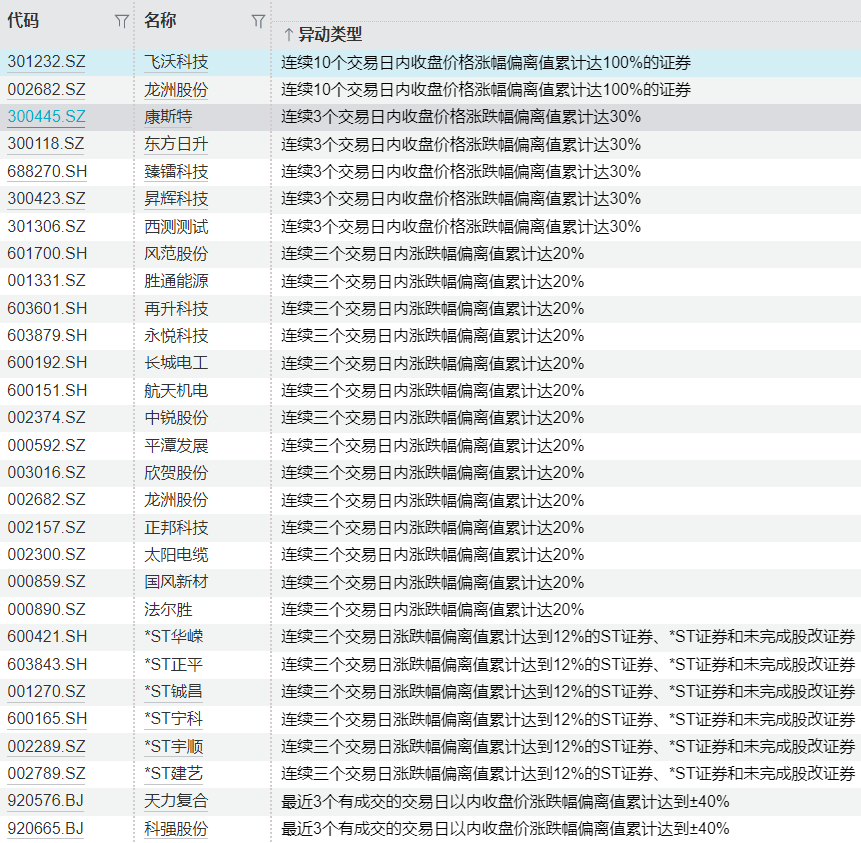
Task: Open the filter for 代码 column
Action: pyautogui.click(x=121, y=21)
